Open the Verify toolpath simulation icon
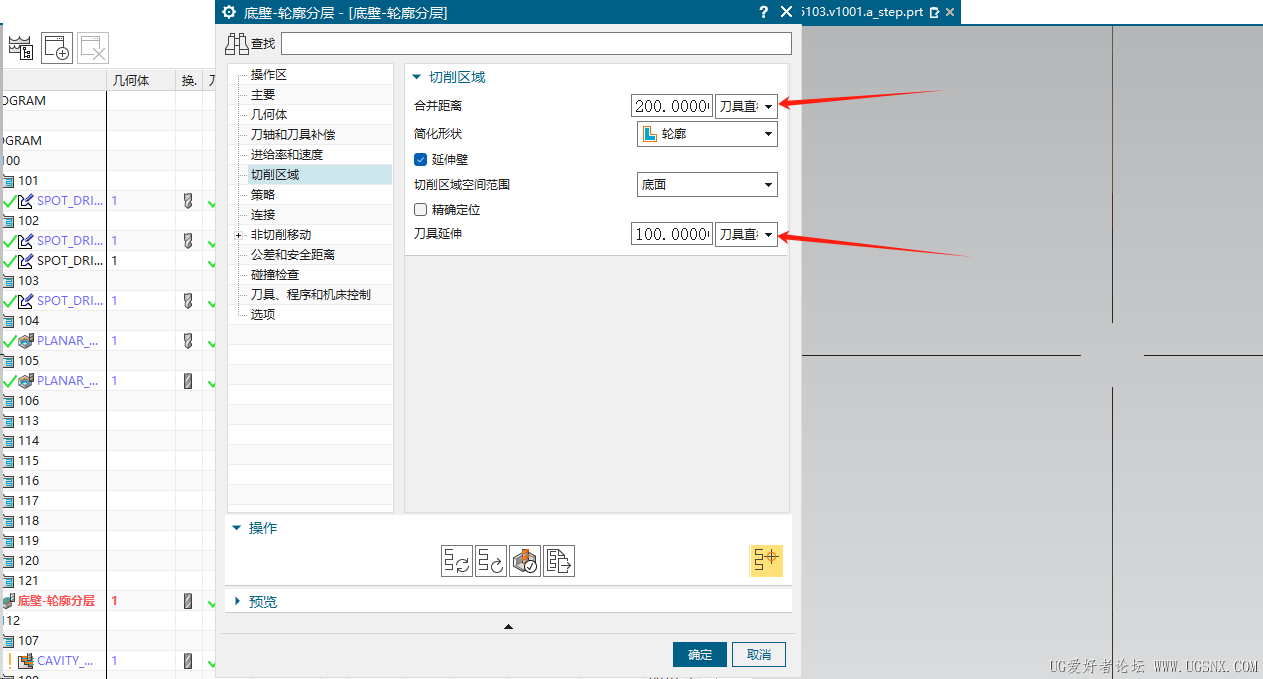The height and width of the screenshot is (679, 1263). (525, 561)
